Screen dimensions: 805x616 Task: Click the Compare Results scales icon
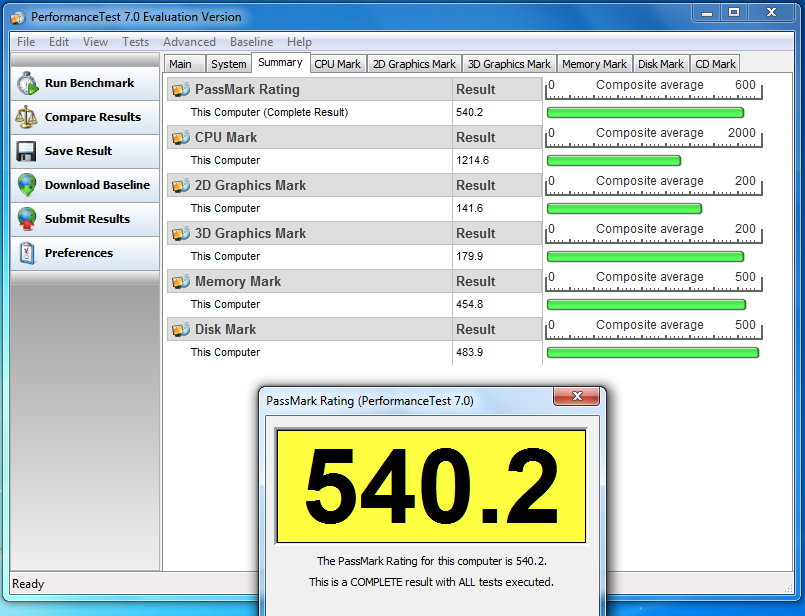[x=26, y=117]
